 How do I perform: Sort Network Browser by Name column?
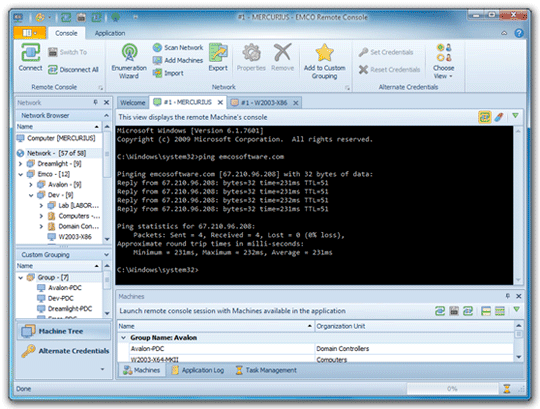pyautogui.click(x=58, y=127)
